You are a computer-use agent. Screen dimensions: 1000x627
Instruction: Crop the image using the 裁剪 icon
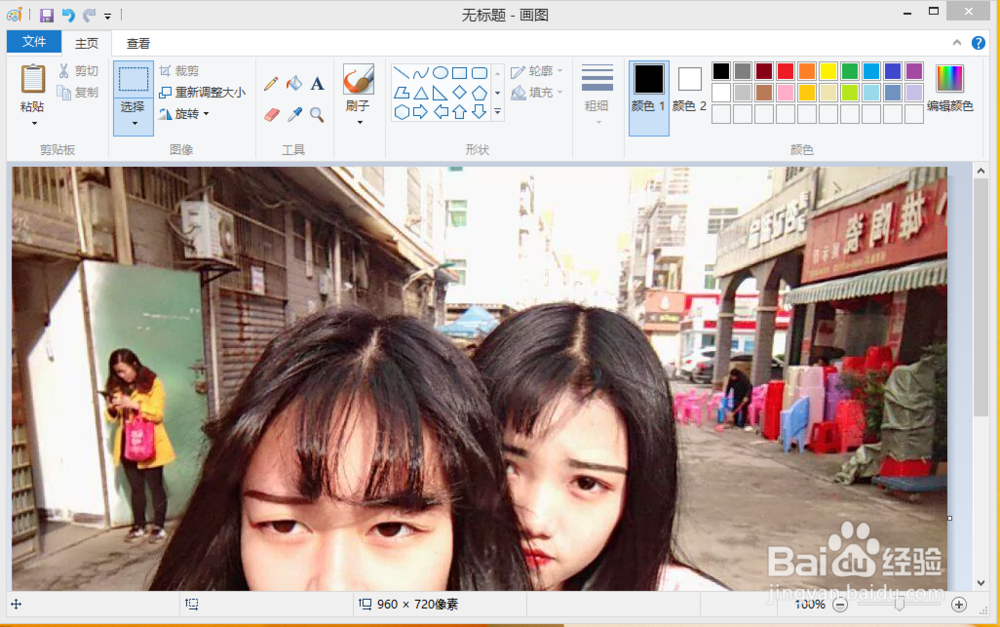coord(184,70)
